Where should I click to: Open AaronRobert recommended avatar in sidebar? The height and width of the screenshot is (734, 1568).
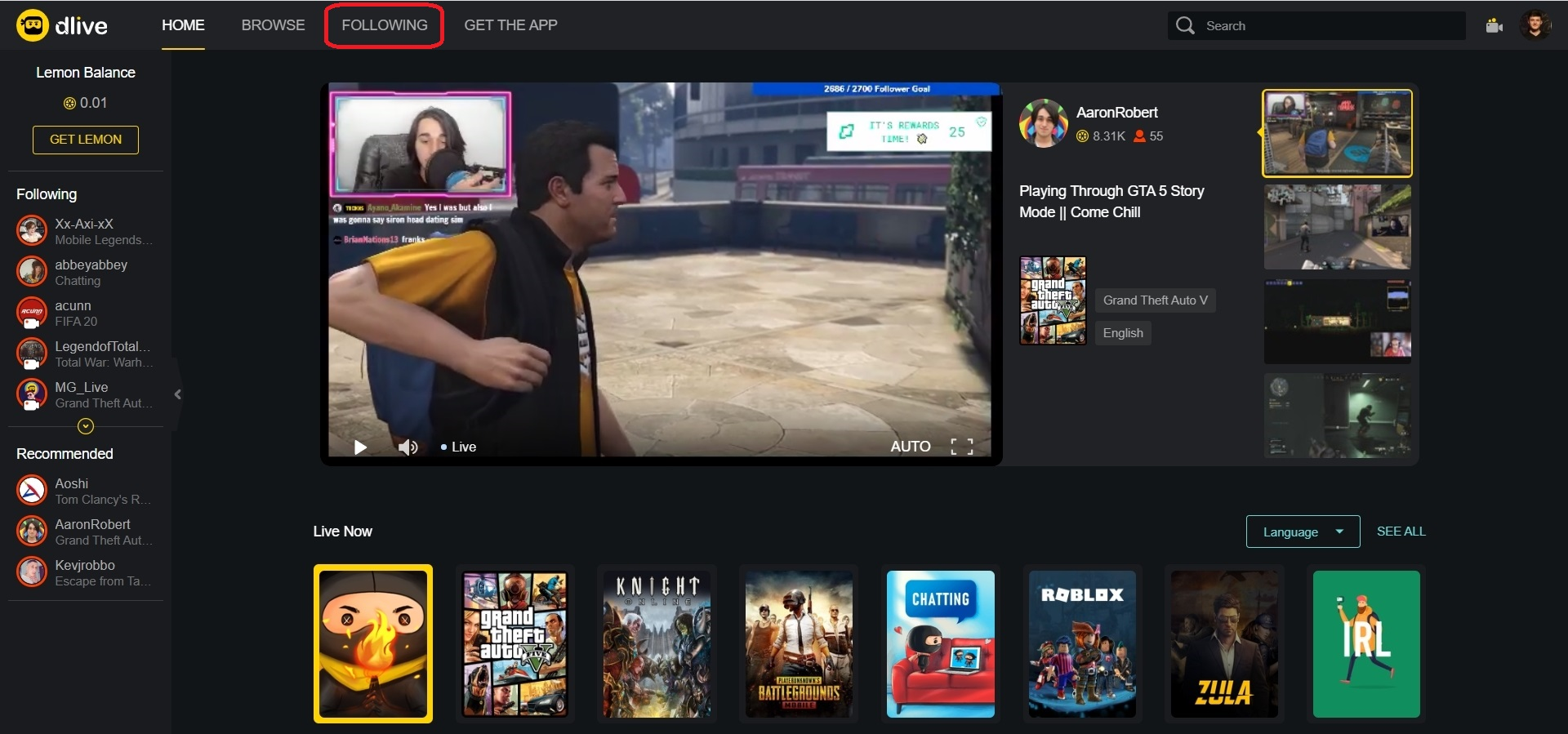coord(32,532)
